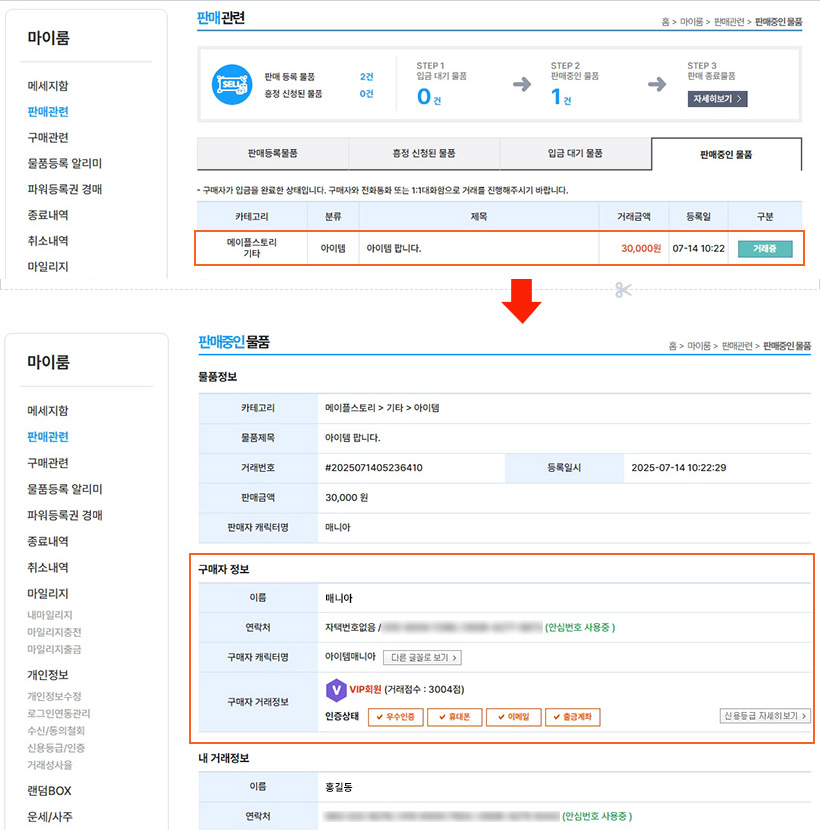Select the 흥정 신청된 물품 tab
Image resolution: width=820 pixels, height=830 pixels.
tap(424, 154)
